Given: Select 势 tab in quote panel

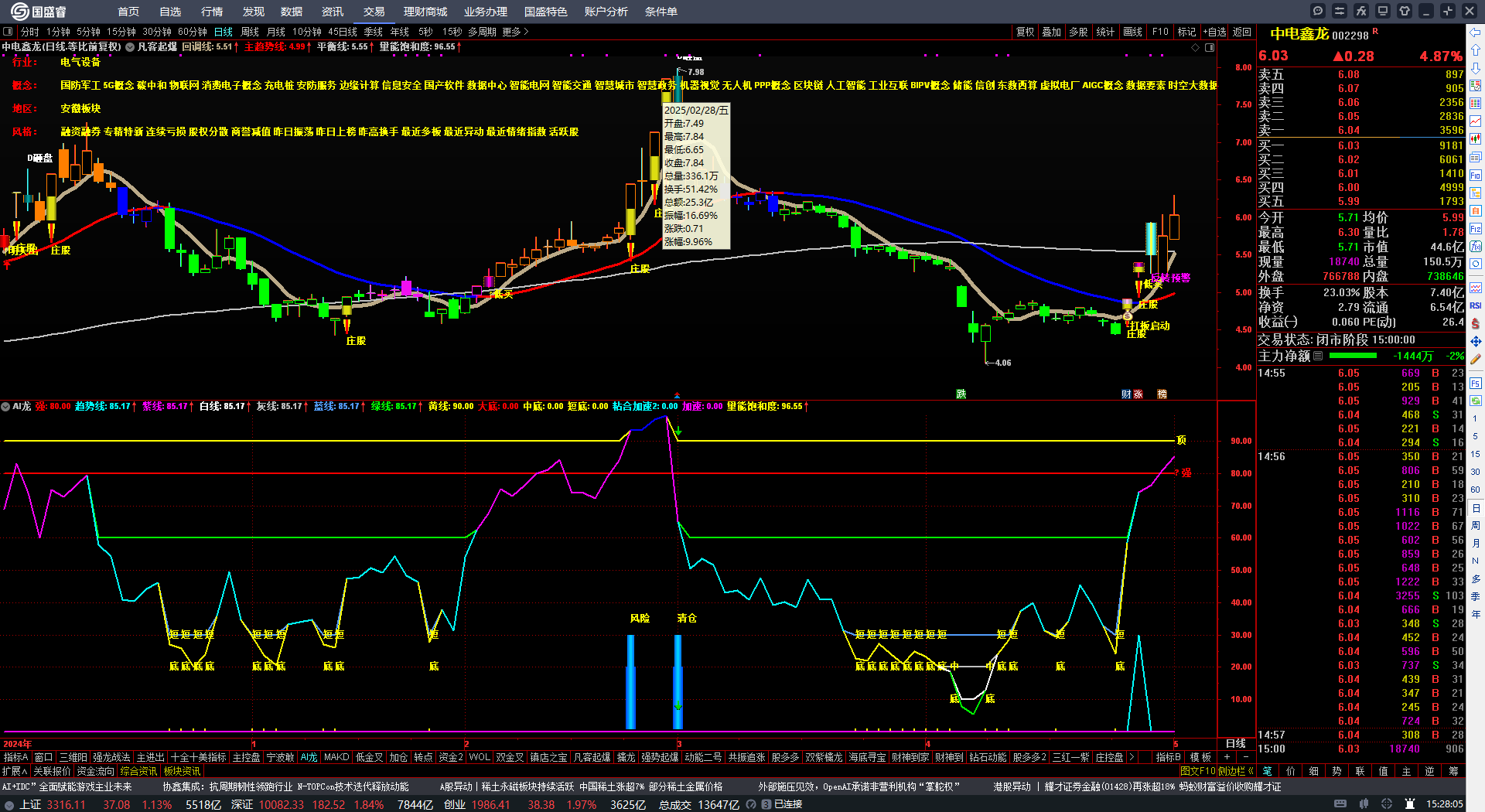Looking at the screenshot, I should tap(1337, 771).
